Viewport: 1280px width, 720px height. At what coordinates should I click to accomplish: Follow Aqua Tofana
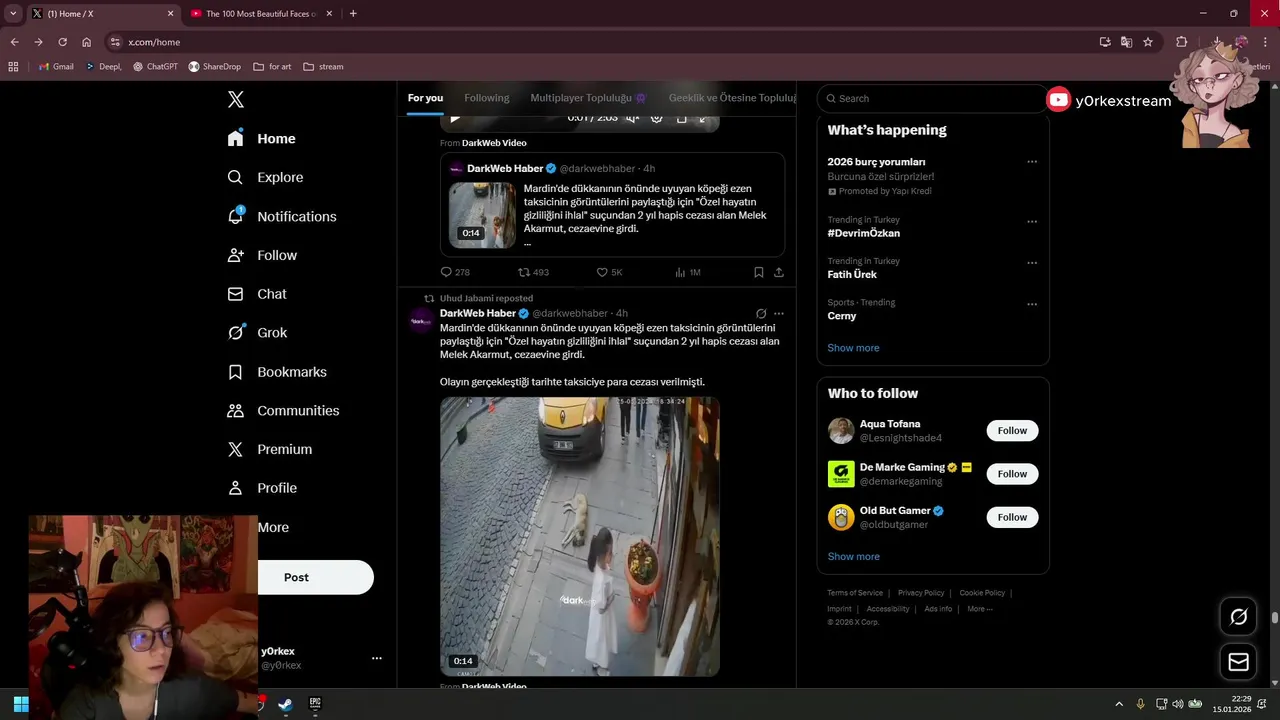(1012, 430)
